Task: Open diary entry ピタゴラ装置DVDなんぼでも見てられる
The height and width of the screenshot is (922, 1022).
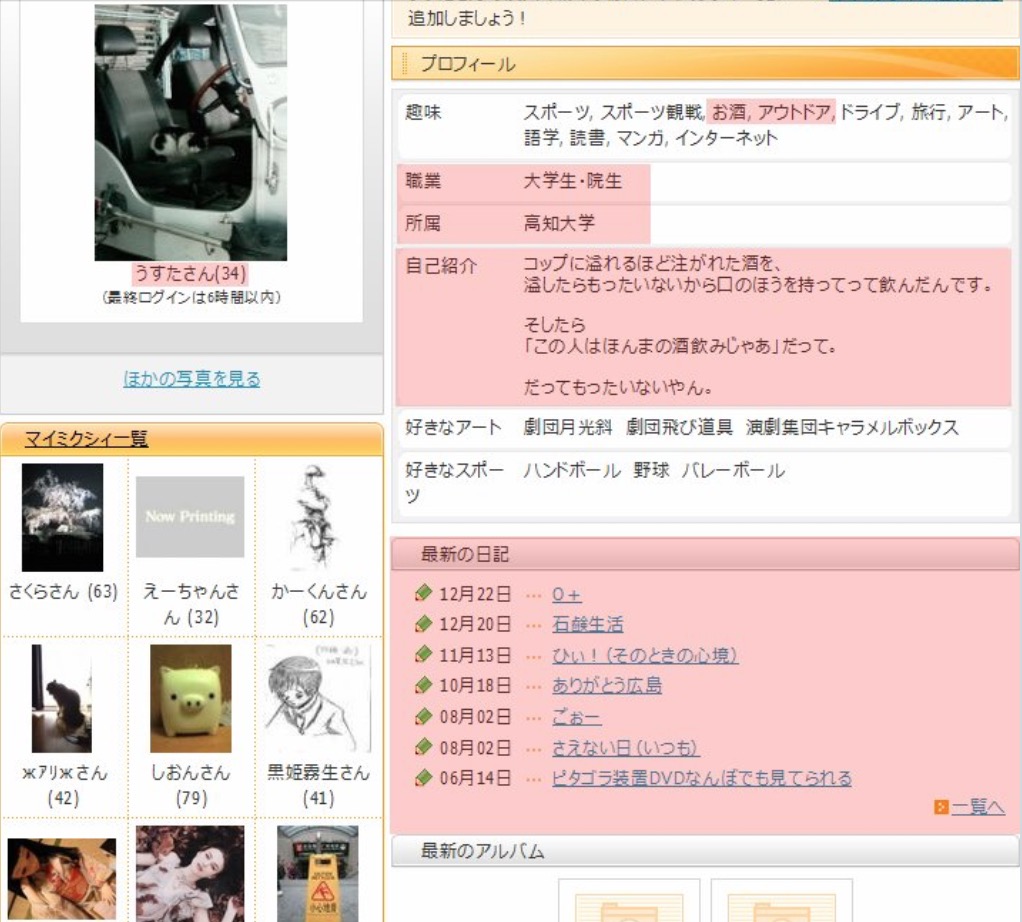Action: click(x=701, y=778)
